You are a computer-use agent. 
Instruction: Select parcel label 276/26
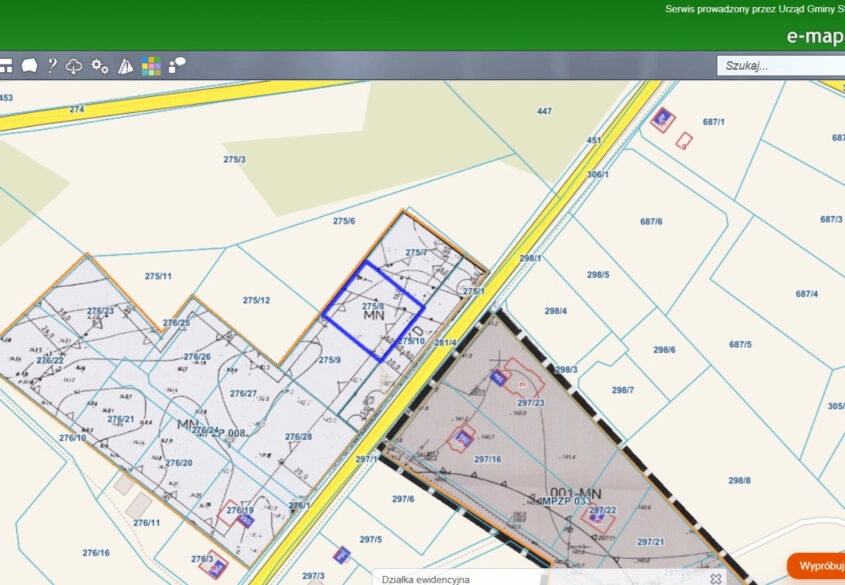[197, 357]
